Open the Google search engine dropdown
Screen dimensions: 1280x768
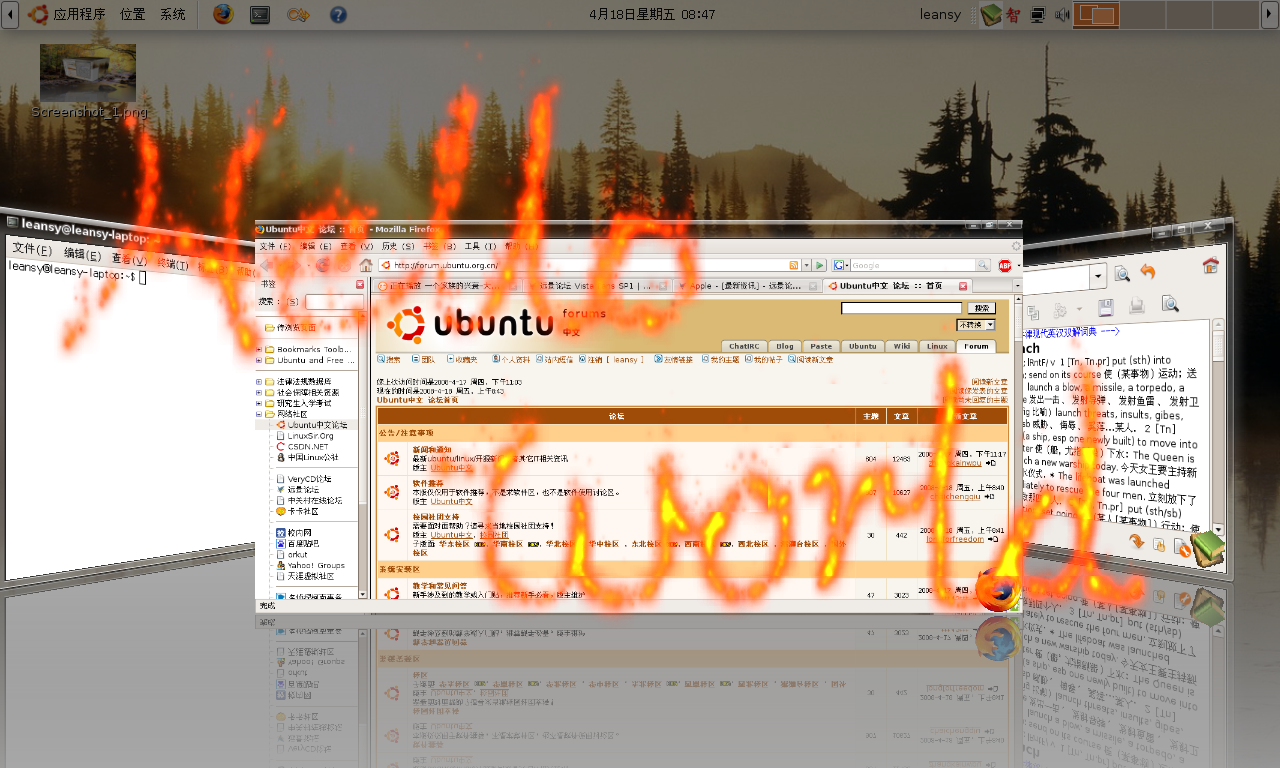tap(841, 265)
